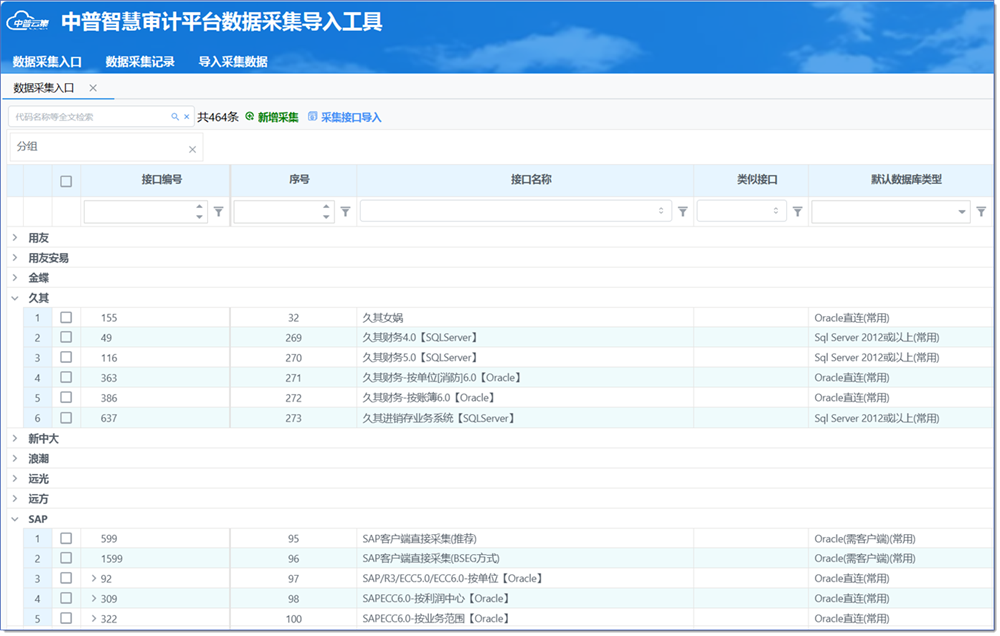Open the 数据采集入口 menu

pos(47,62)
